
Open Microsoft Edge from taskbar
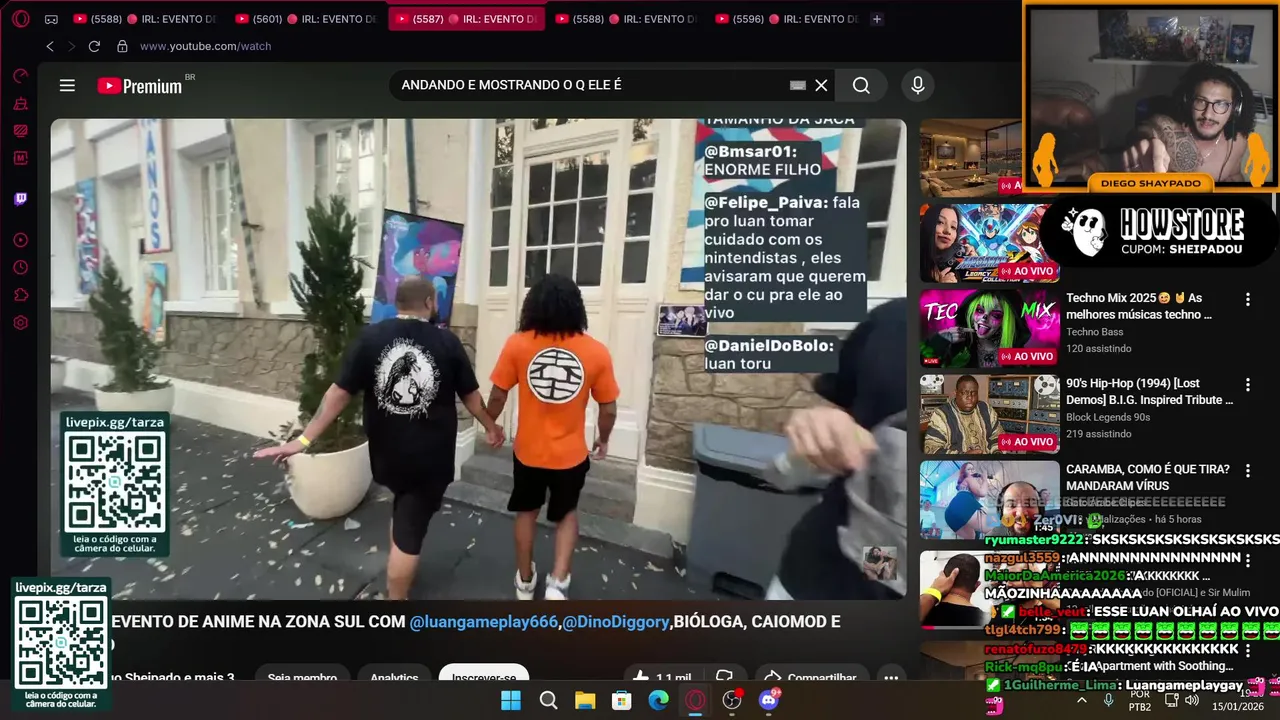click(x=658, y=700)
